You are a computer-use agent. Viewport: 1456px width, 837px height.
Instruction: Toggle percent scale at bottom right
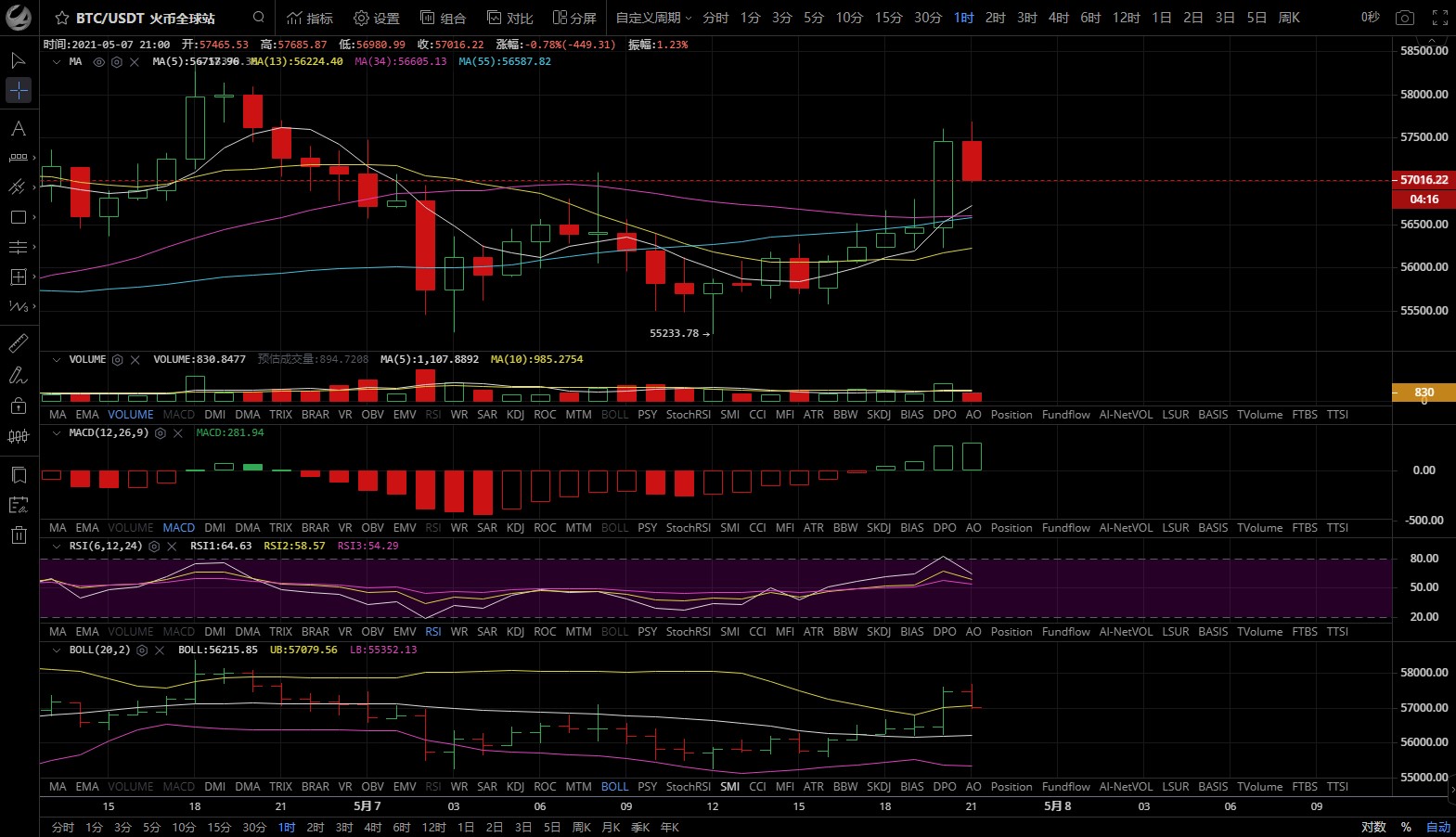1406,827
